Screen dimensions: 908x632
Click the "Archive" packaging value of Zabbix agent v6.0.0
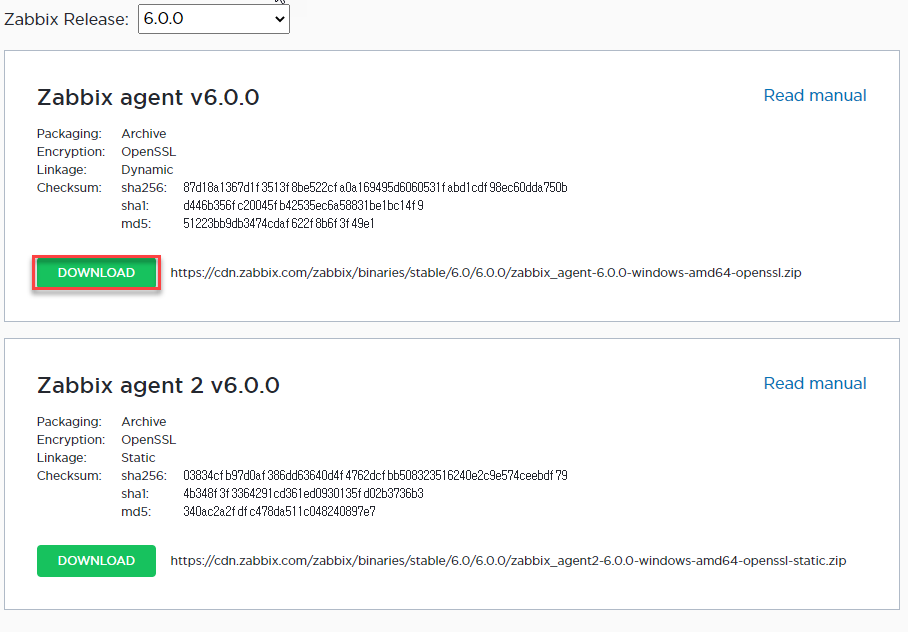coord(144,134)
